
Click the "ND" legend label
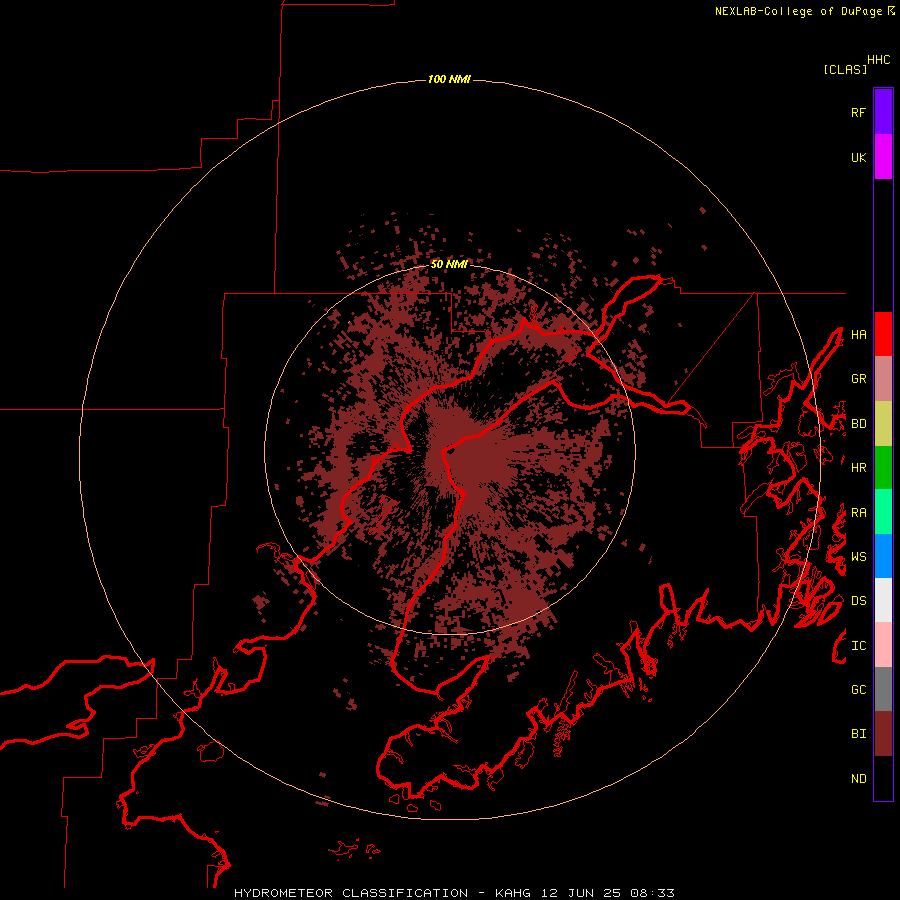point(858,778)
